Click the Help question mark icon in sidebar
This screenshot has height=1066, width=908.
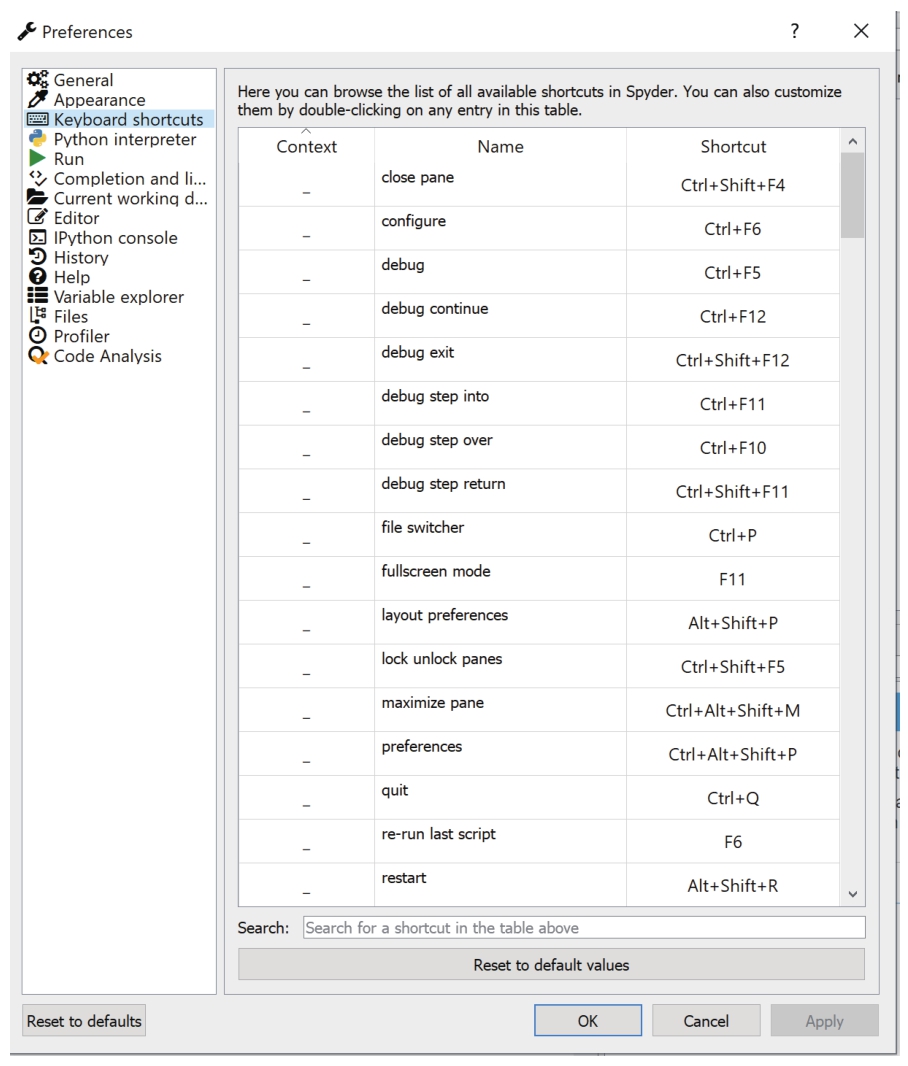pyautogui.click(x=37, y=277)
